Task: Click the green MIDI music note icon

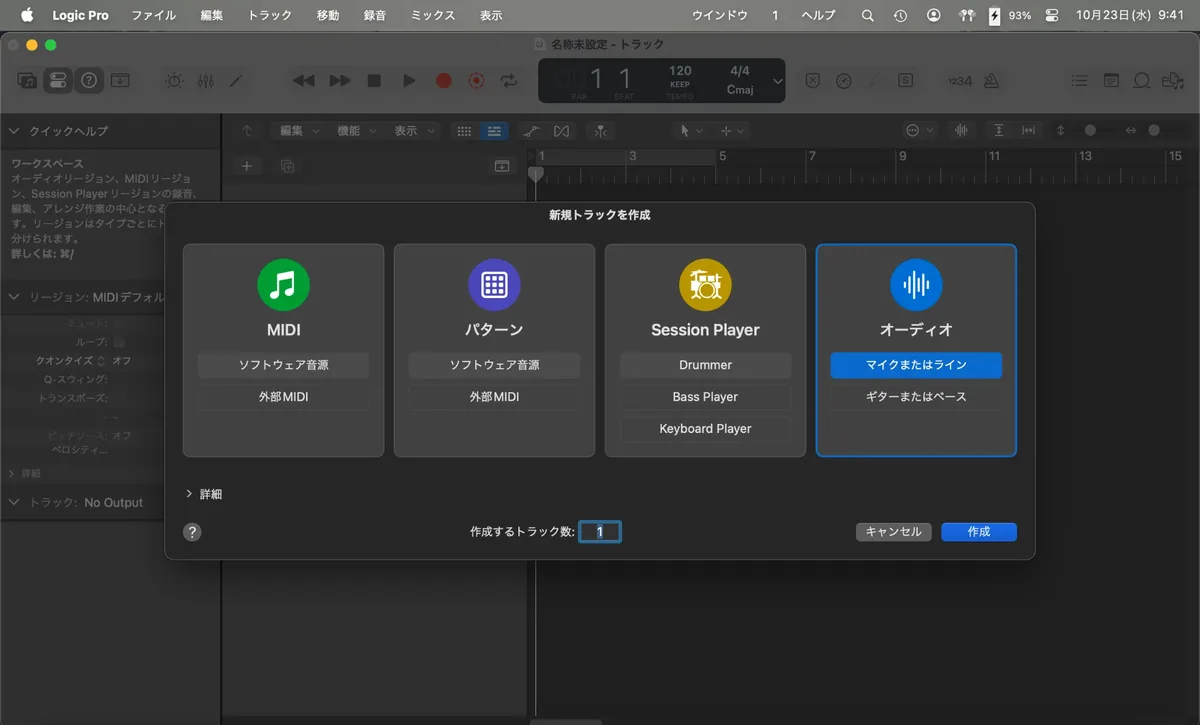Action: click(284, 285)
